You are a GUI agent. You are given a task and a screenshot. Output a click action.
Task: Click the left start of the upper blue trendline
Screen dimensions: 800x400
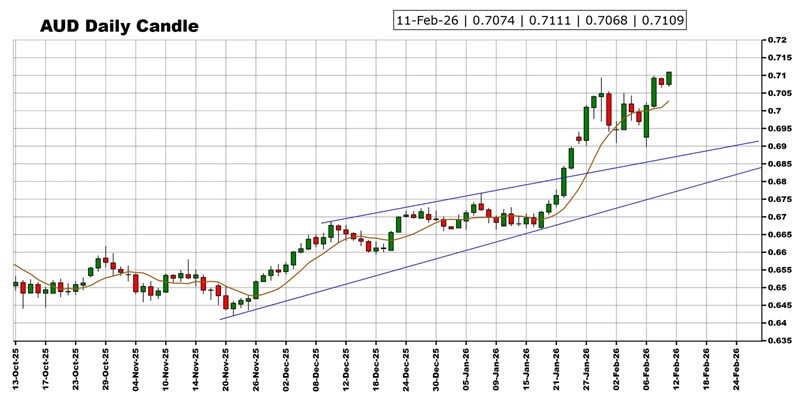[322, 222]
